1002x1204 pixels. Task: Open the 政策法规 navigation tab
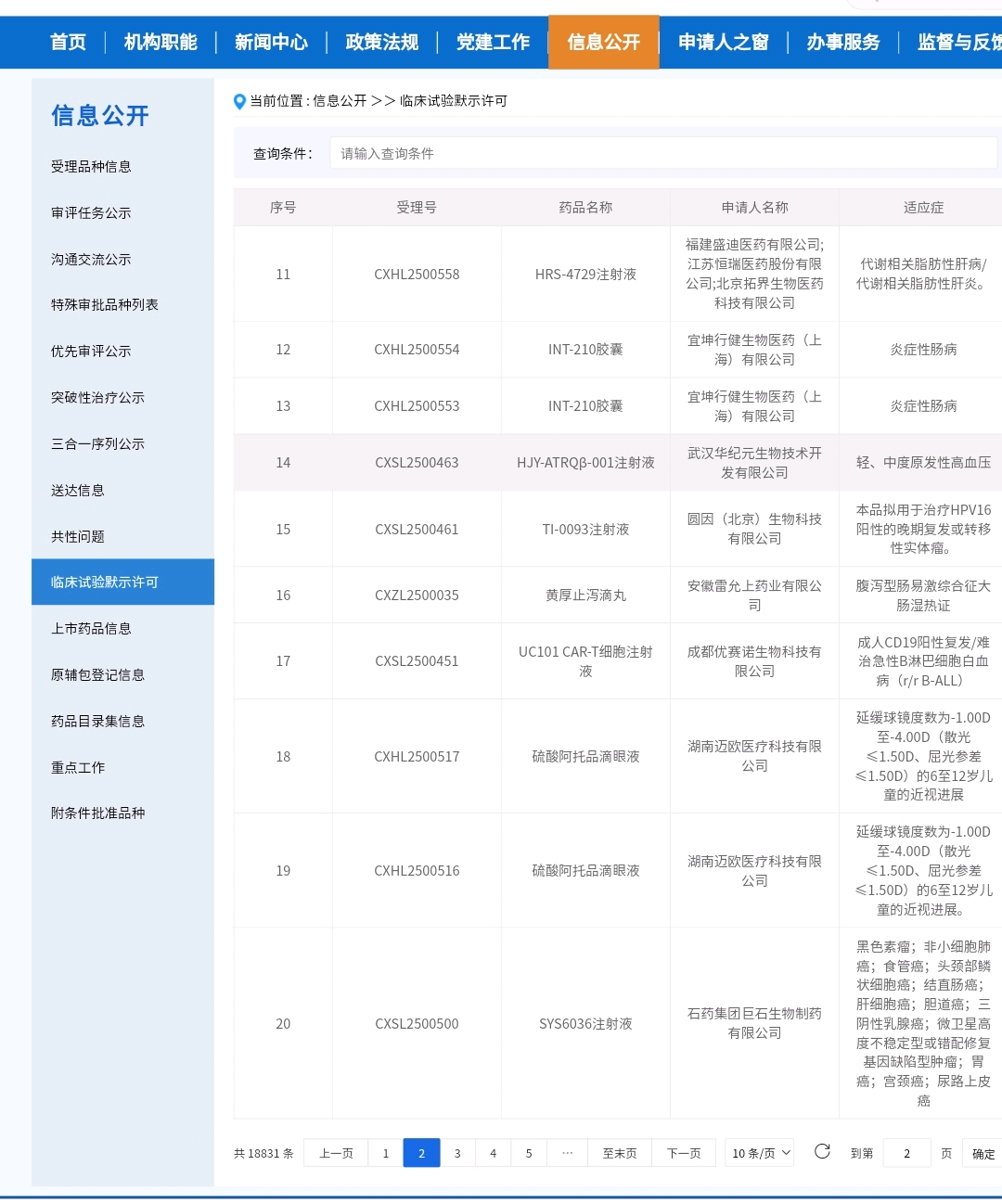(382, 42)
